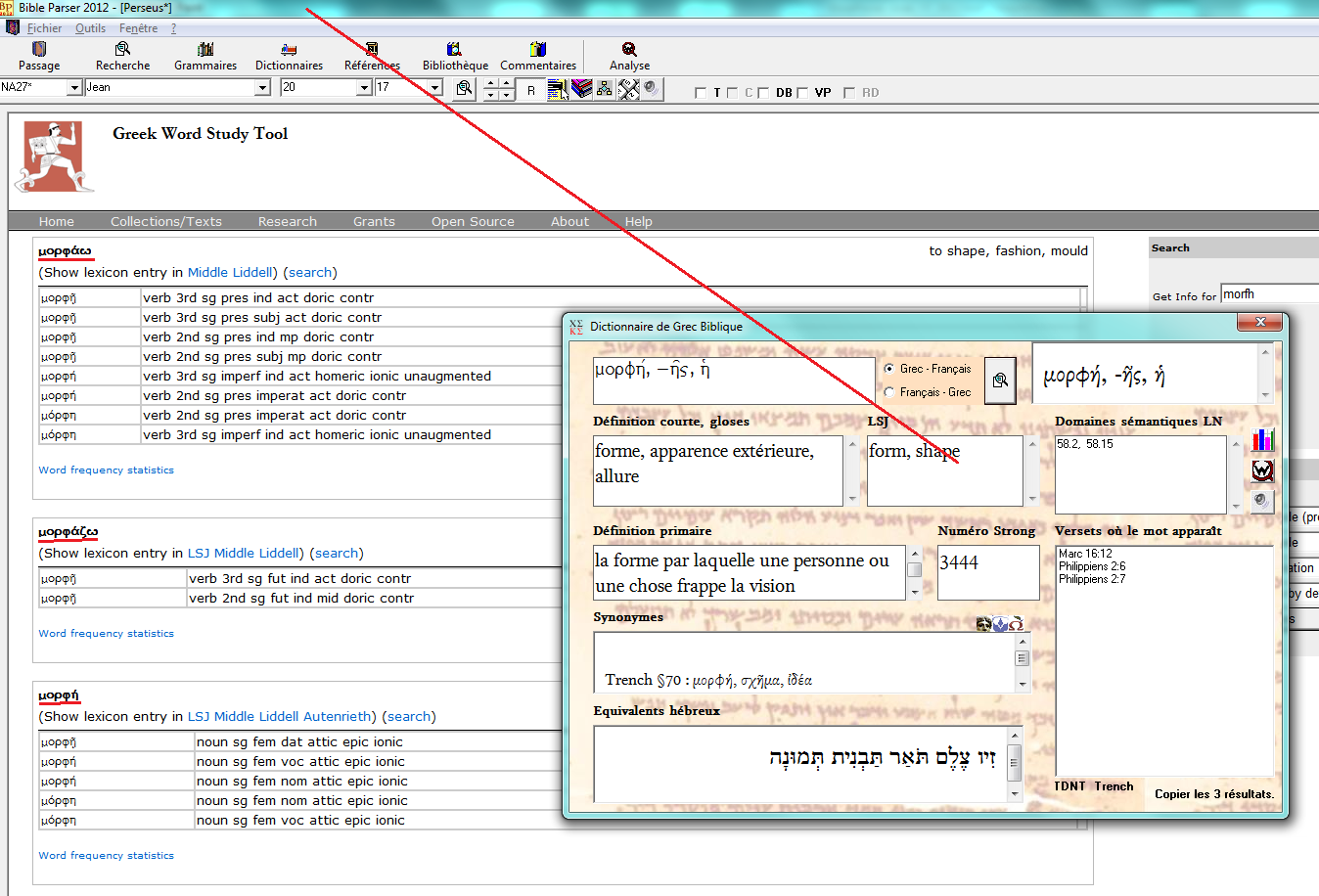Screen dimensions: 1319x896
Task: Click the Bible Parser menu bar app icon
Action: tap(13, 28)
